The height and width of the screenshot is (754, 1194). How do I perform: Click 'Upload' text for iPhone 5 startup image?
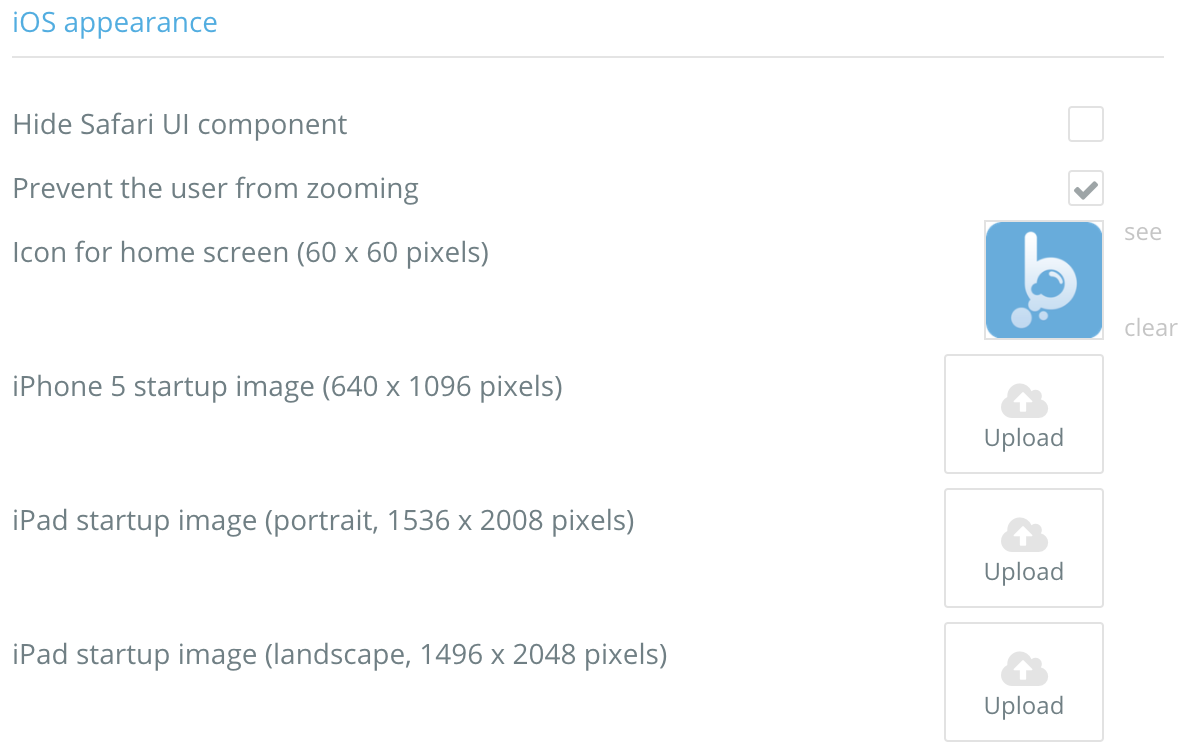click(1024, 438)
